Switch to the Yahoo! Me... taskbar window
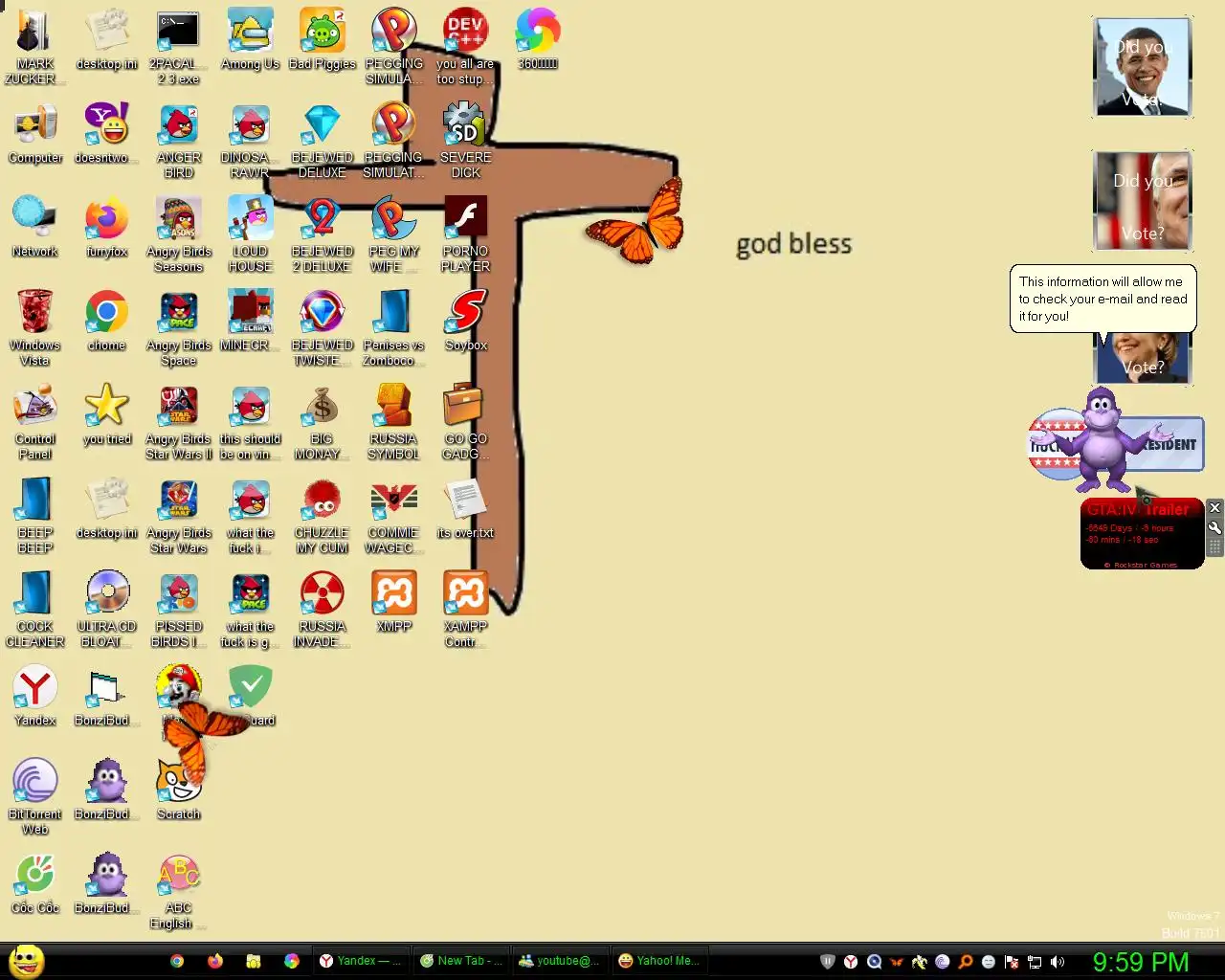The width and height of the screenshot is (1225, 980). click(x=660, y=961)
